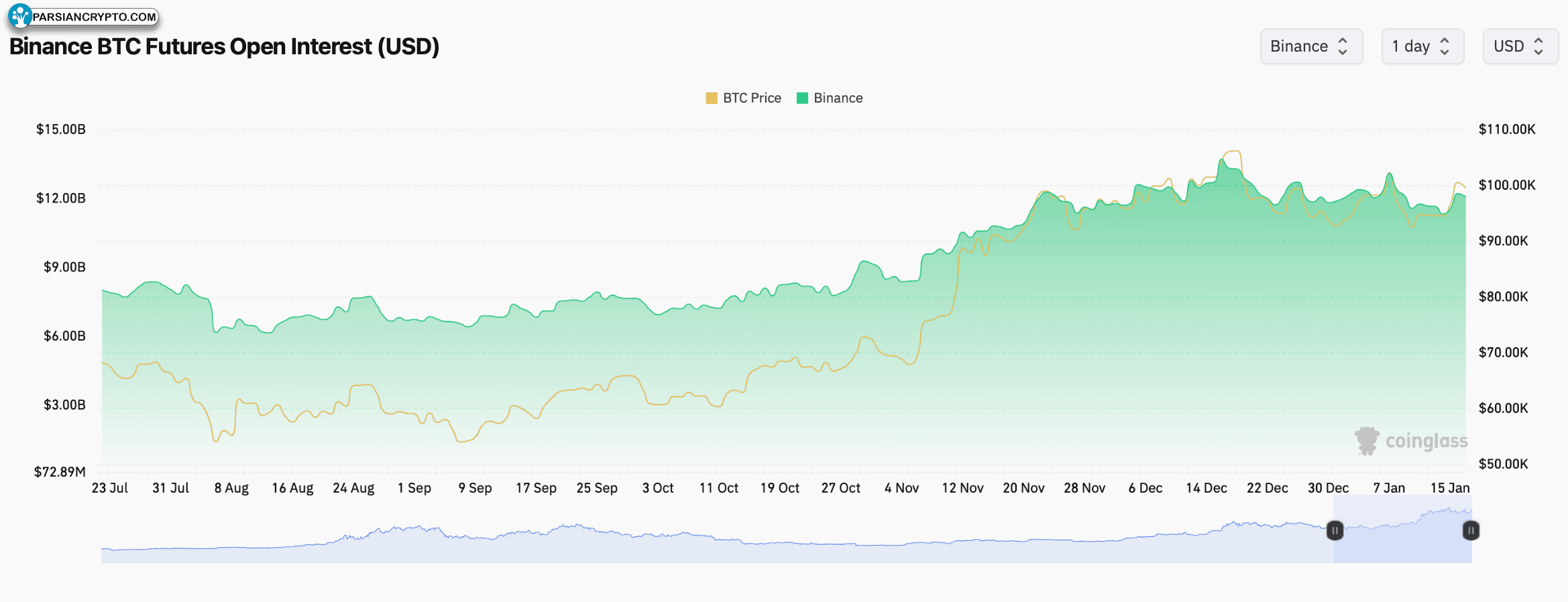The height and width of the screenshot is (602, 1568).
Task: Click the 16 Aug date label
Action: pos(292,488)
